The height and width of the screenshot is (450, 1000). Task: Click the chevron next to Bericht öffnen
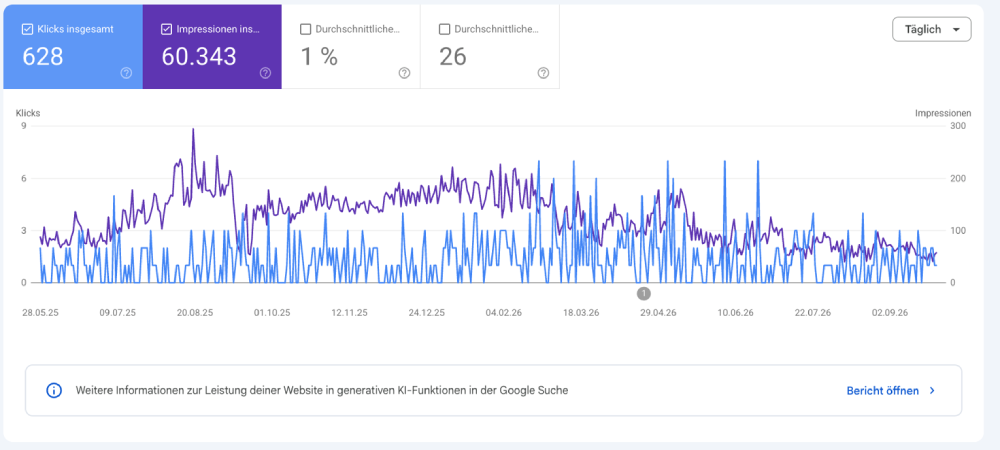click(x=932, y=391)
